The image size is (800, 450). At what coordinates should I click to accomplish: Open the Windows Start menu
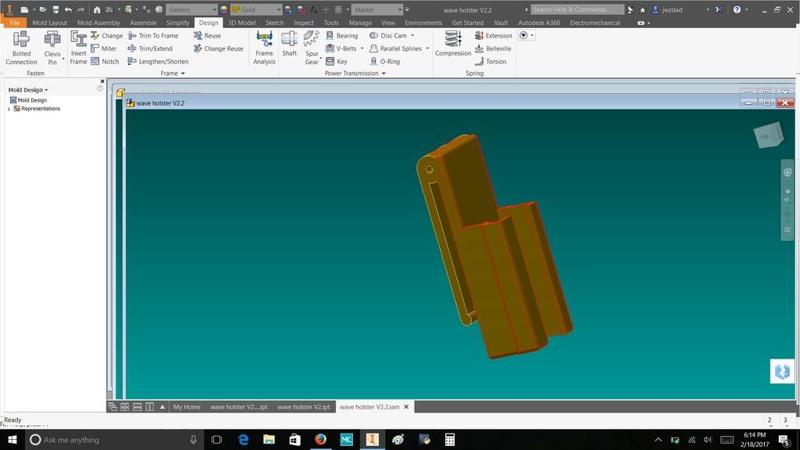[12, 439]
